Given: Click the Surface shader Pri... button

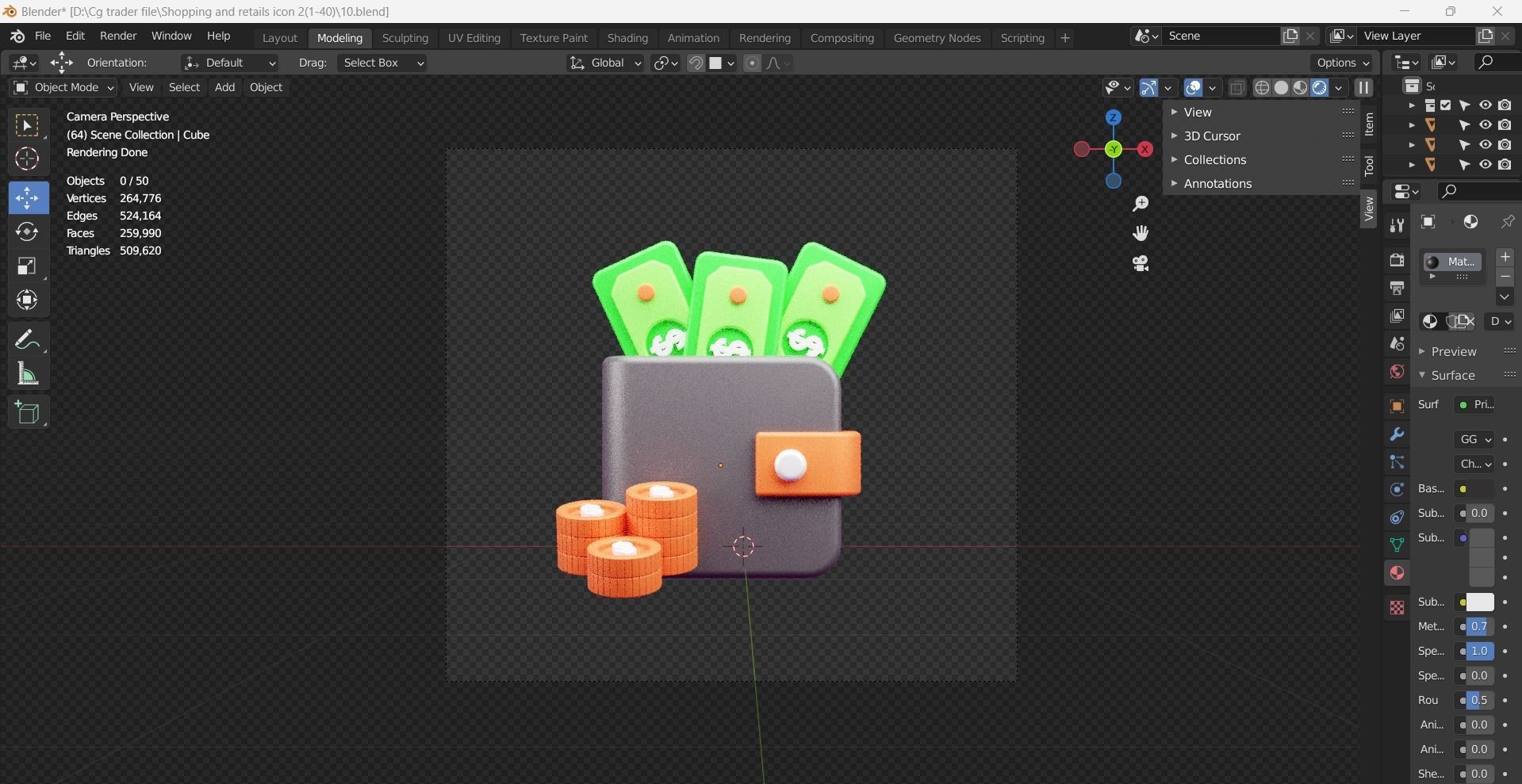Looking at the screenshot, I should (1476, 405).
